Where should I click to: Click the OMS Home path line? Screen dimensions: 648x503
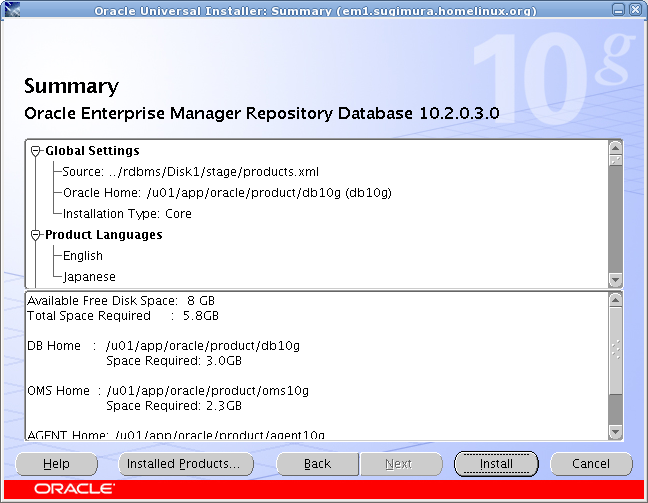(168, 391)
